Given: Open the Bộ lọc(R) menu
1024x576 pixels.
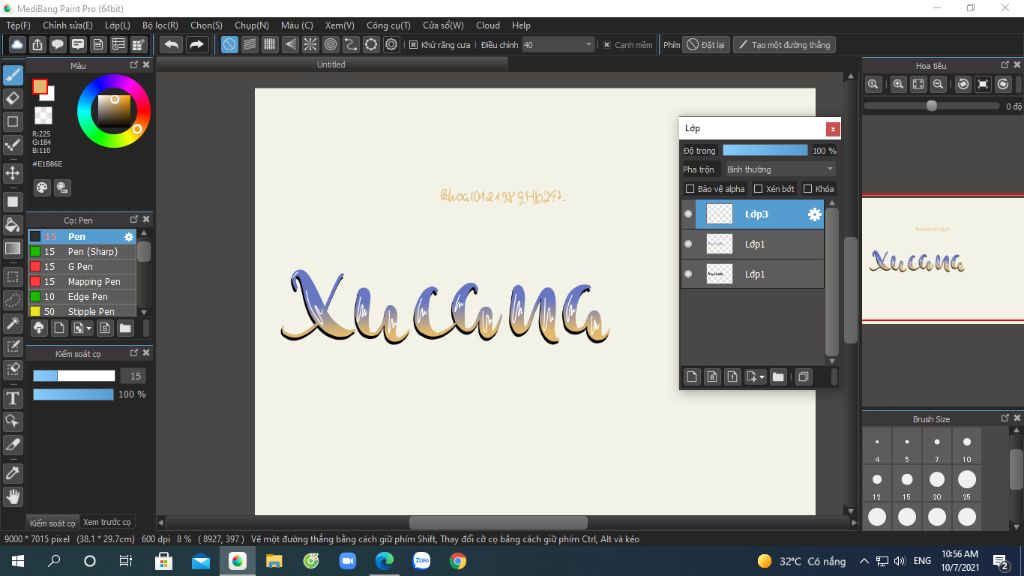Looking at the screenshot, I should (x=160, y=25).
